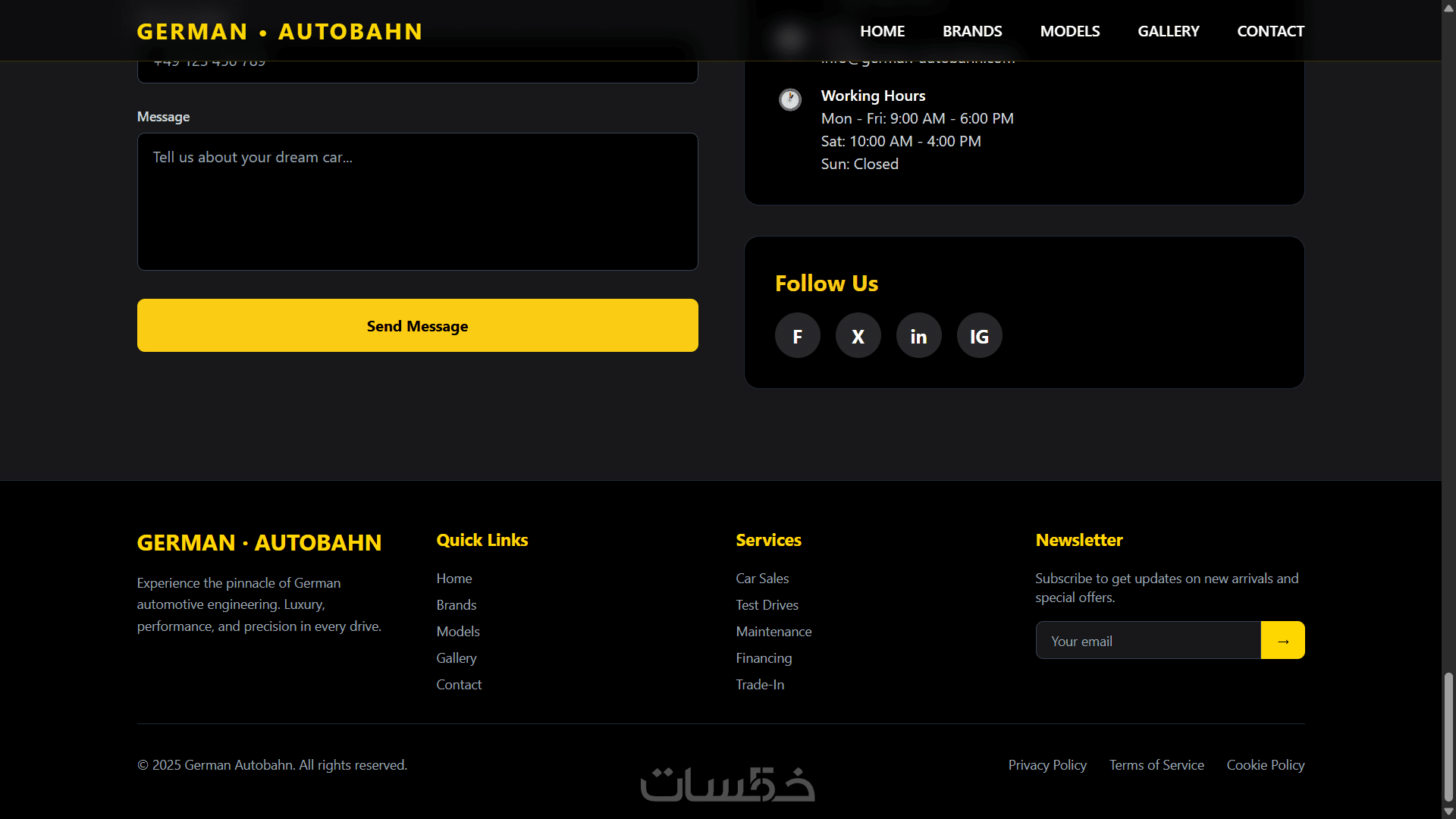Follow the Test Drives service link

[x=767, y=605]
